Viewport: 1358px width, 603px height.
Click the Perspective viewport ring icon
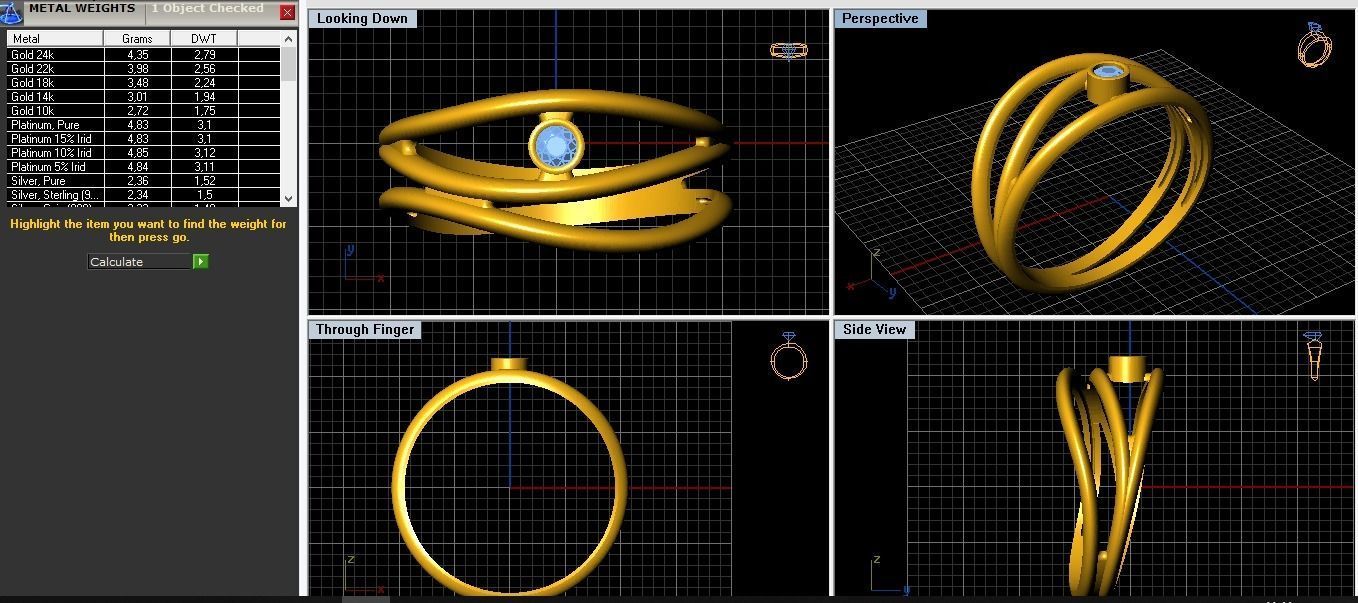[1313, 45]
